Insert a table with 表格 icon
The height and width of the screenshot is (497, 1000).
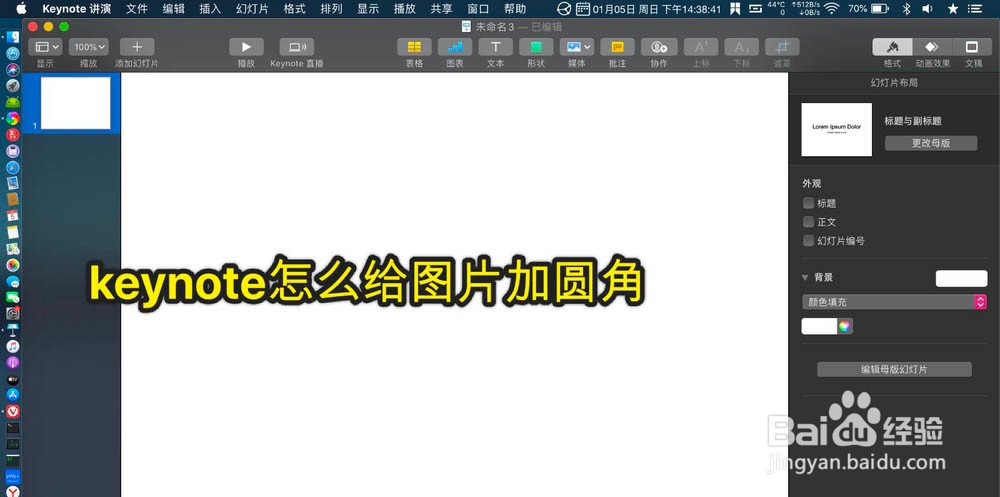coord(414,47)
